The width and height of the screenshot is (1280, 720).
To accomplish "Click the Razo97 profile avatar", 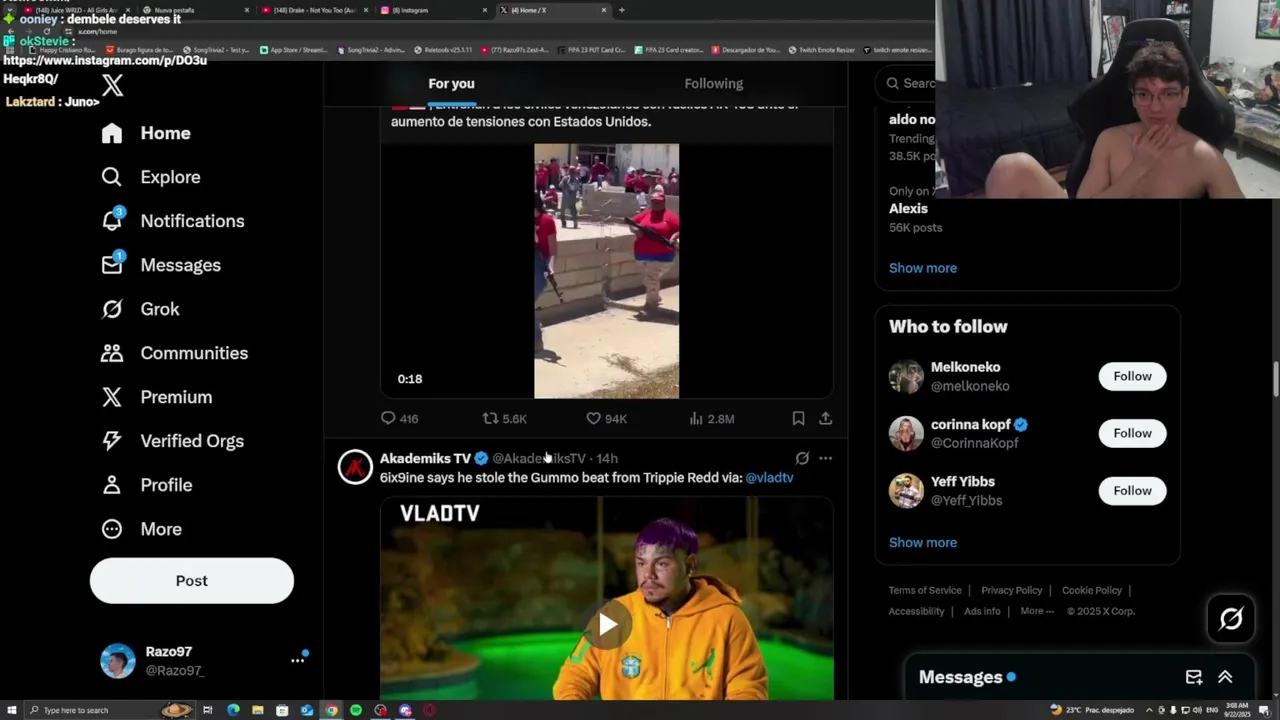I will pos(118,661).
